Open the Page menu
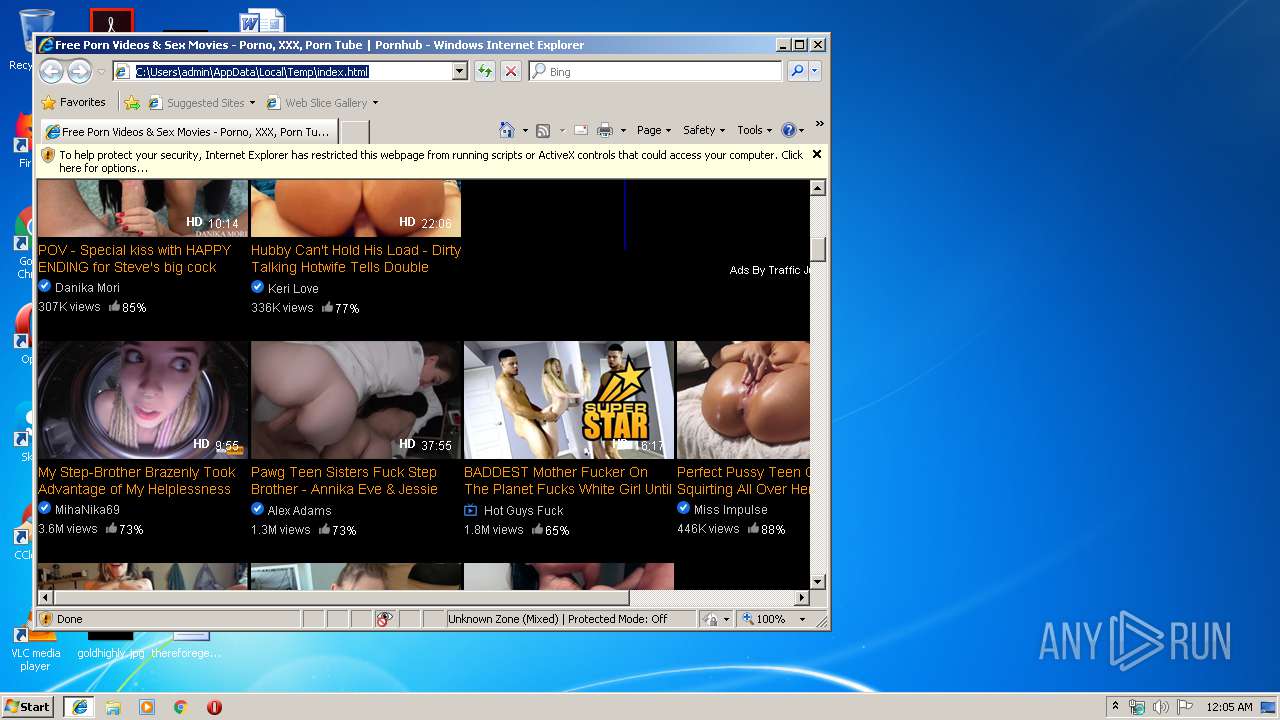 coord(654,130)
